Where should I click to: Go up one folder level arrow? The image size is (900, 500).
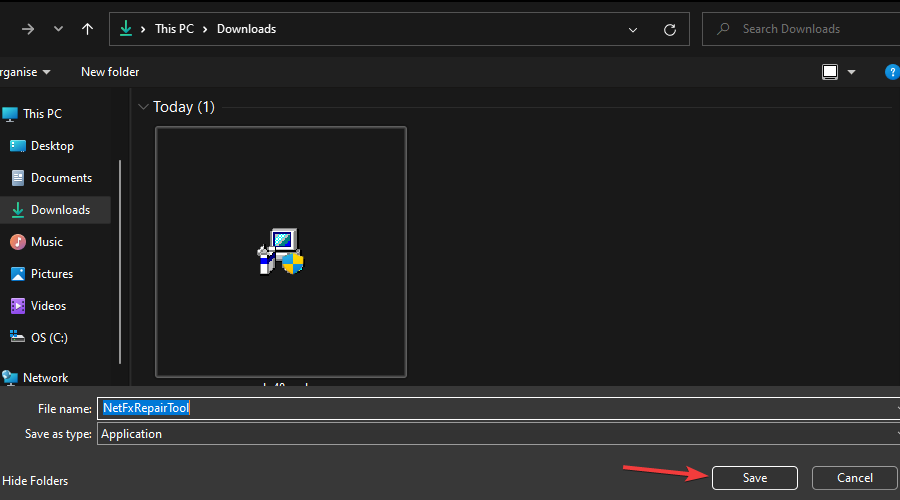(x=87, y=29)
